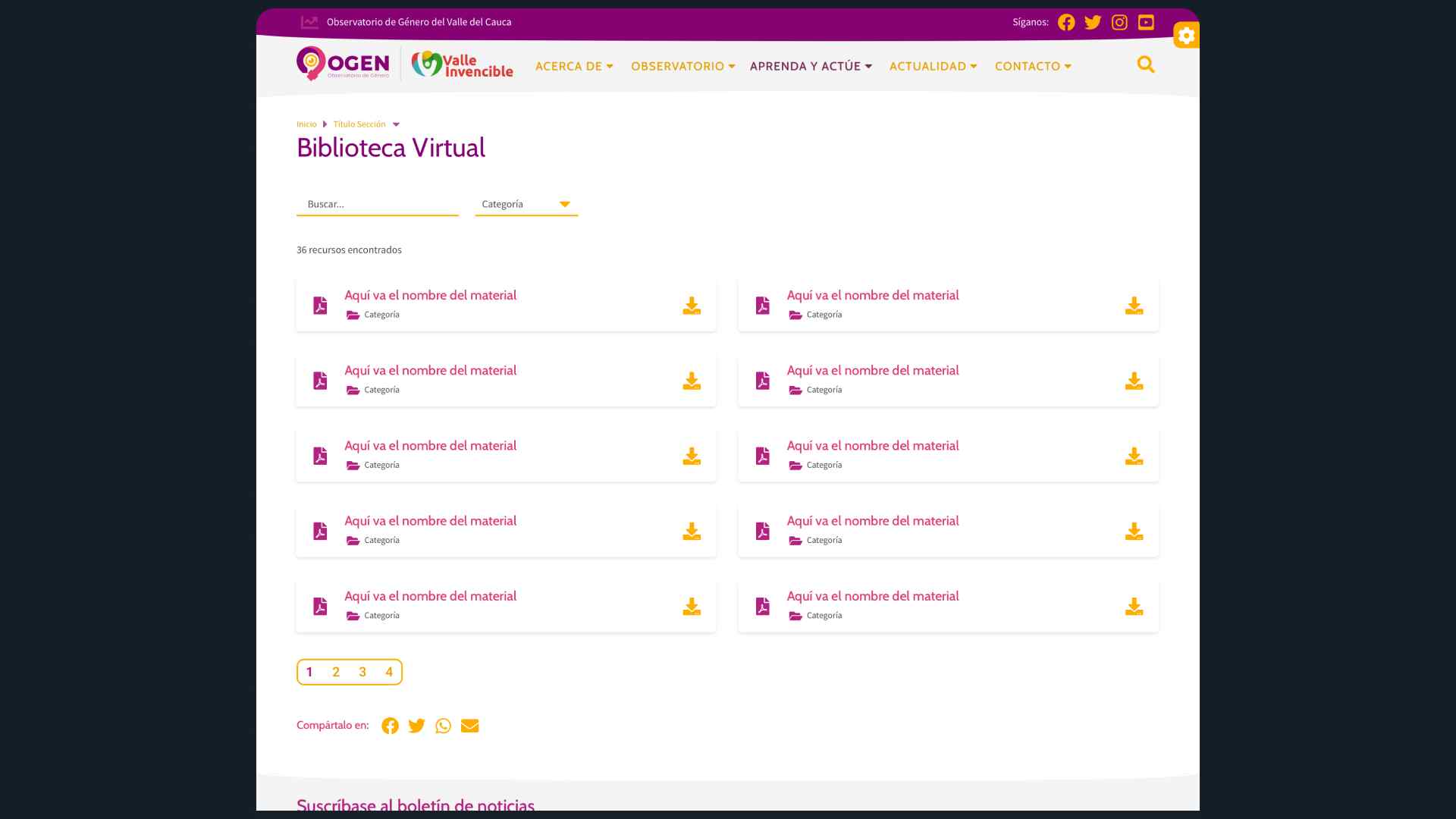Click the Instagram icon in header
The image size is (1456, 819).
click(x=1119, y=22)
